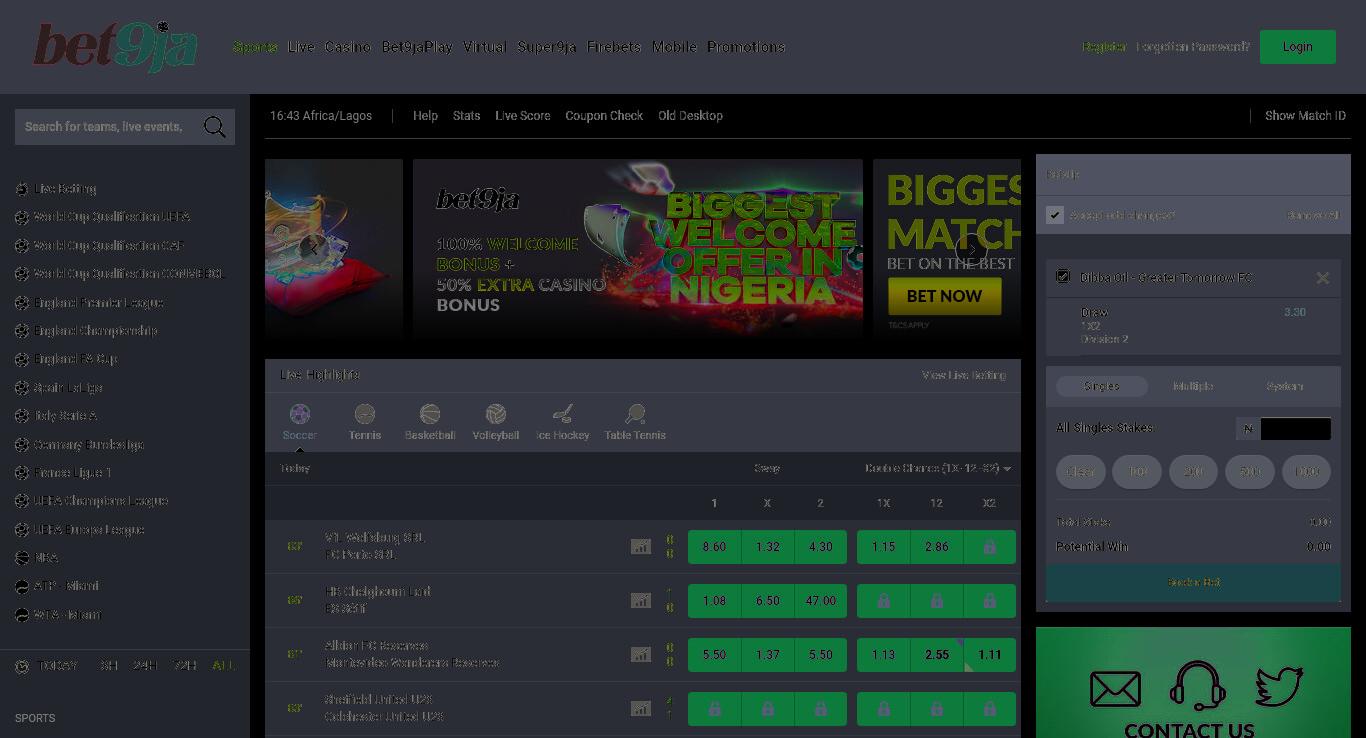Viewport: 1366px width, 738px height.
Task: Click the BET NOW banner button
Action: coord(945,296)
